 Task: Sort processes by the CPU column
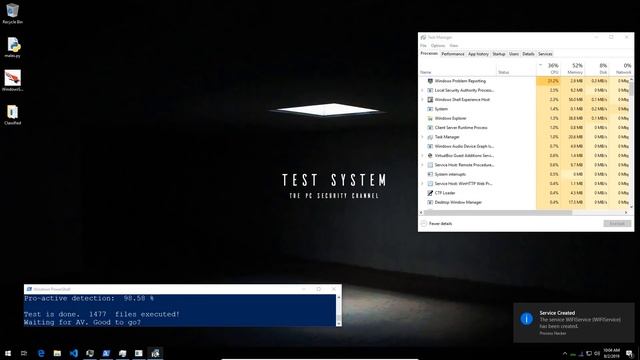(x=549, y=69)
